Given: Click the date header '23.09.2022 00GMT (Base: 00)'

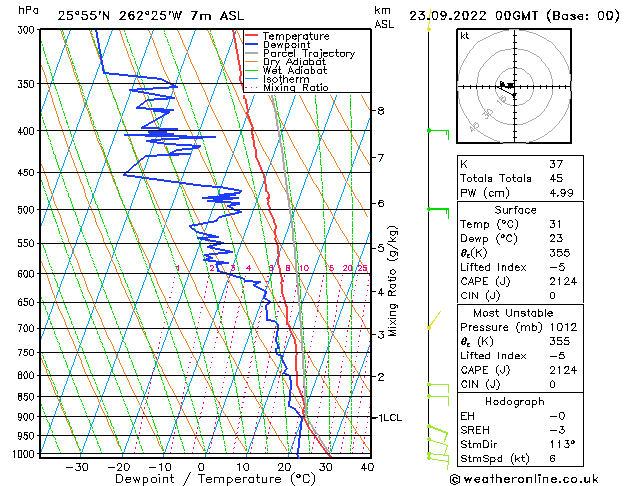Looking at the screenshot, I should click(x=514, y=16).
